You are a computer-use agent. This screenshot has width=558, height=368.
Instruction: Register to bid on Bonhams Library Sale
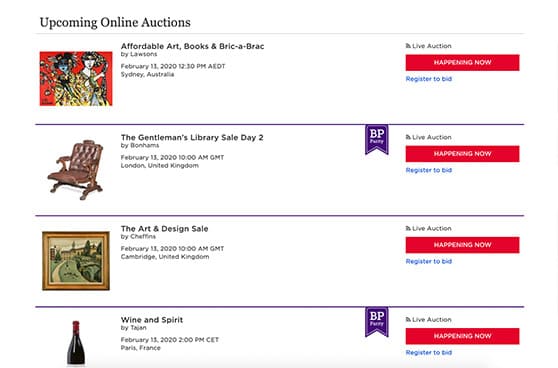pyautogui.click(x=429, y=170)
